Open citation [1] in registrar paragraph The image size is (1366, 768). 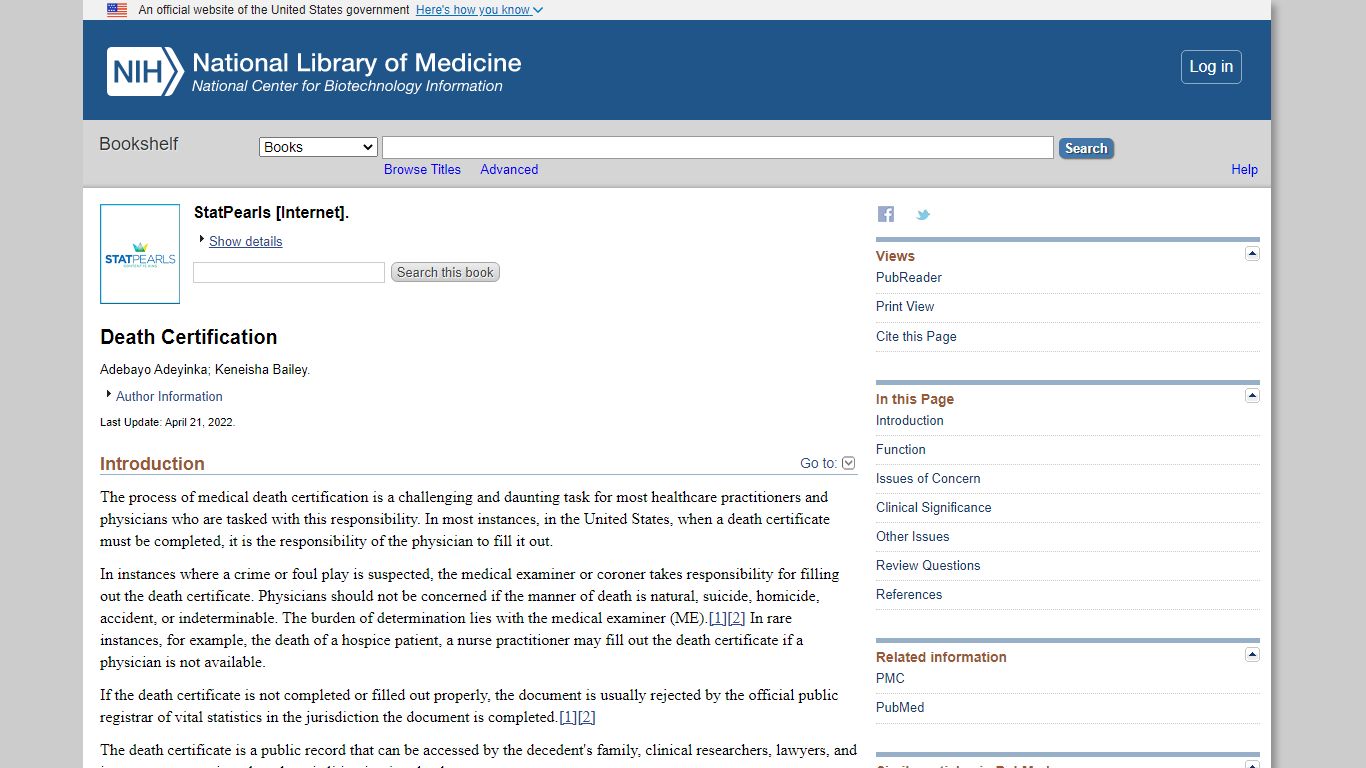(568, 717)
